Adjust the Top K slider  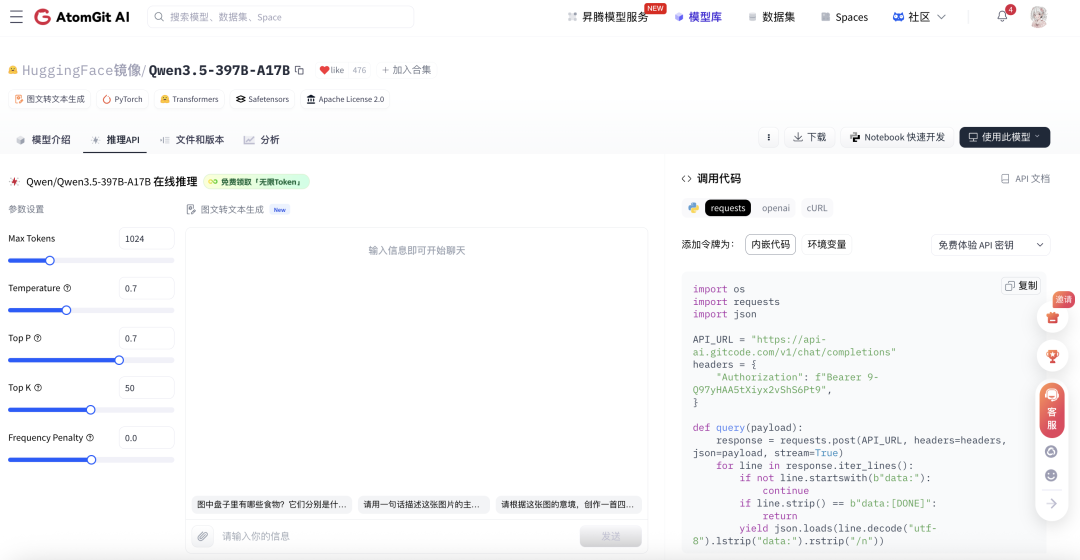click(91, 410)
